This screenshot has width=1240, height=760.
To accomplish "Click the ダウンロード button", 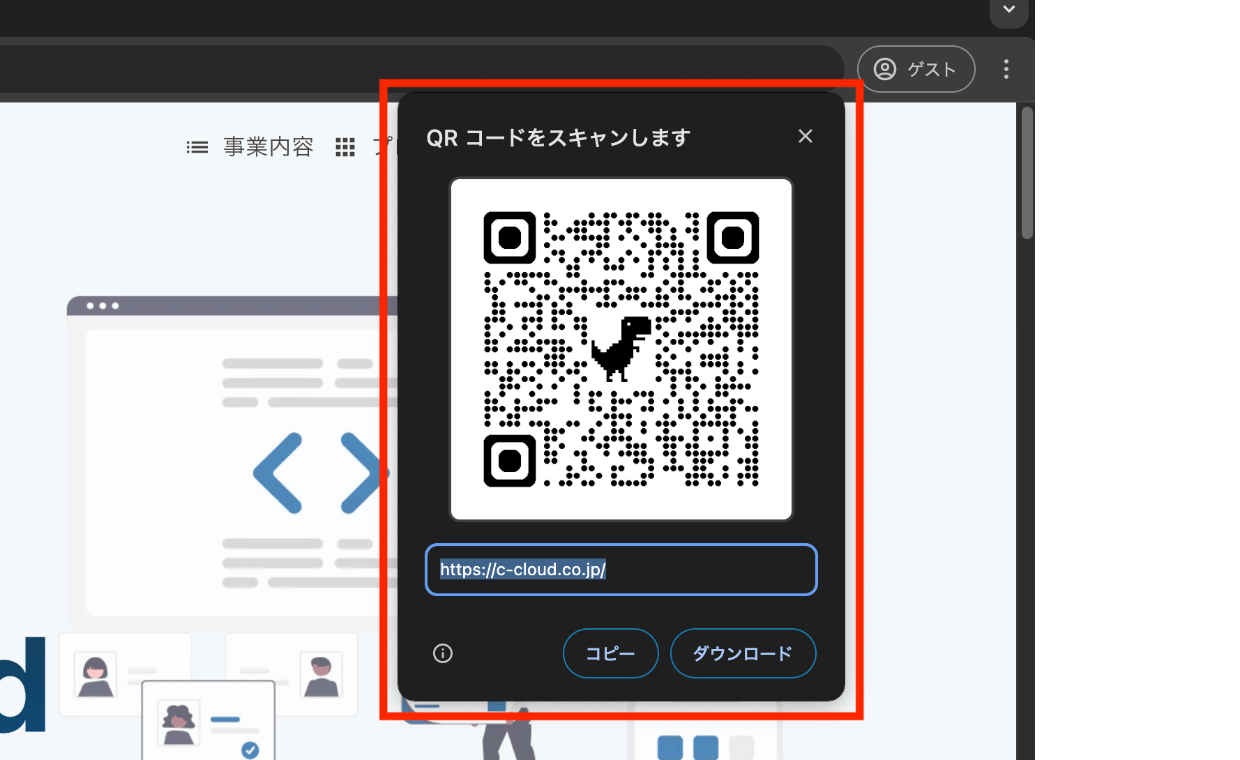I will (742, 653).
